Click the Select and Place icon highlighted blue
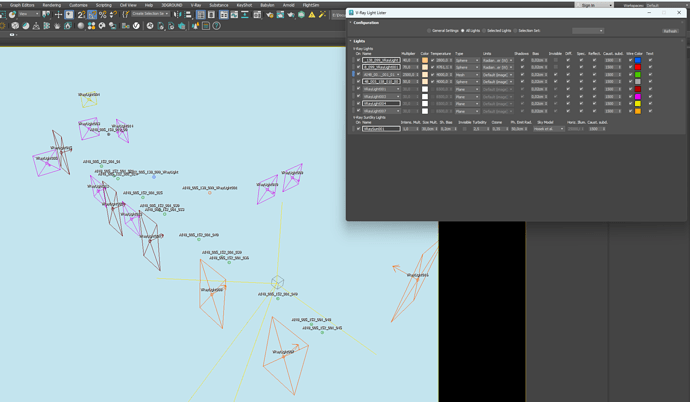 69,15
